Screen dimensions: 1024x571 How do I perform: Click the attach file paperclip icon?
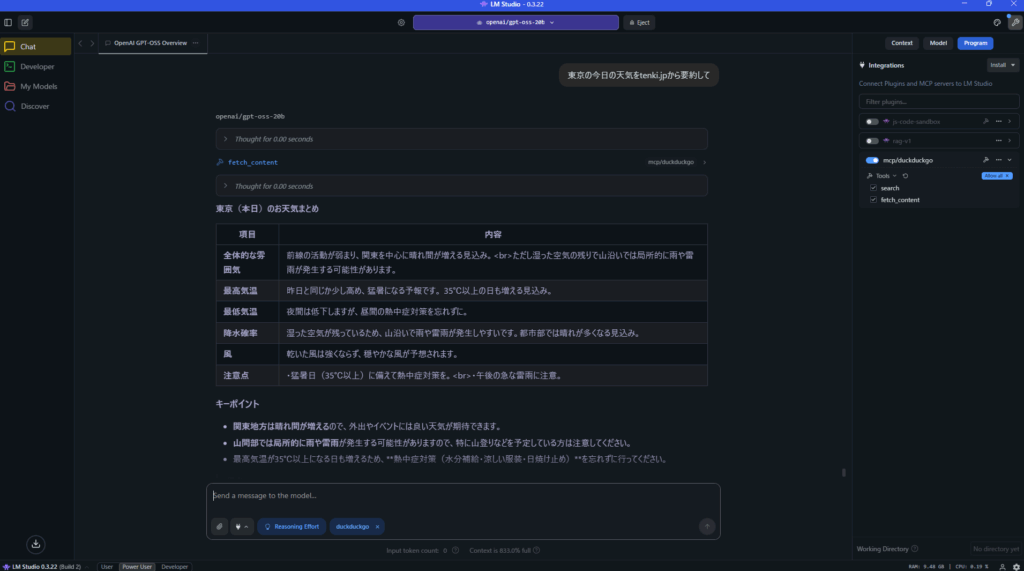(x=219, y=526)
